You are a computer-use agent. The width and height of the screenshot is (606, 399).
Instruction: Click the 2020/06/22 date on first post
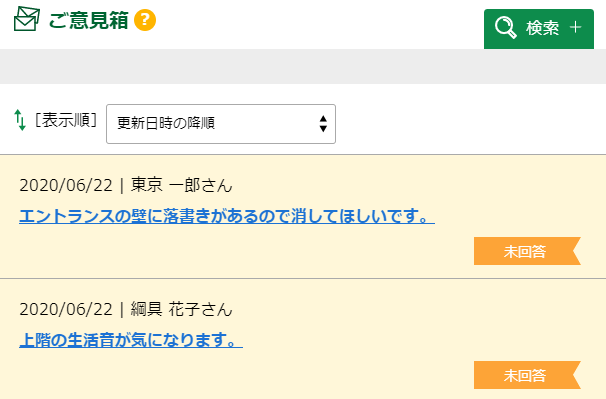66,185
